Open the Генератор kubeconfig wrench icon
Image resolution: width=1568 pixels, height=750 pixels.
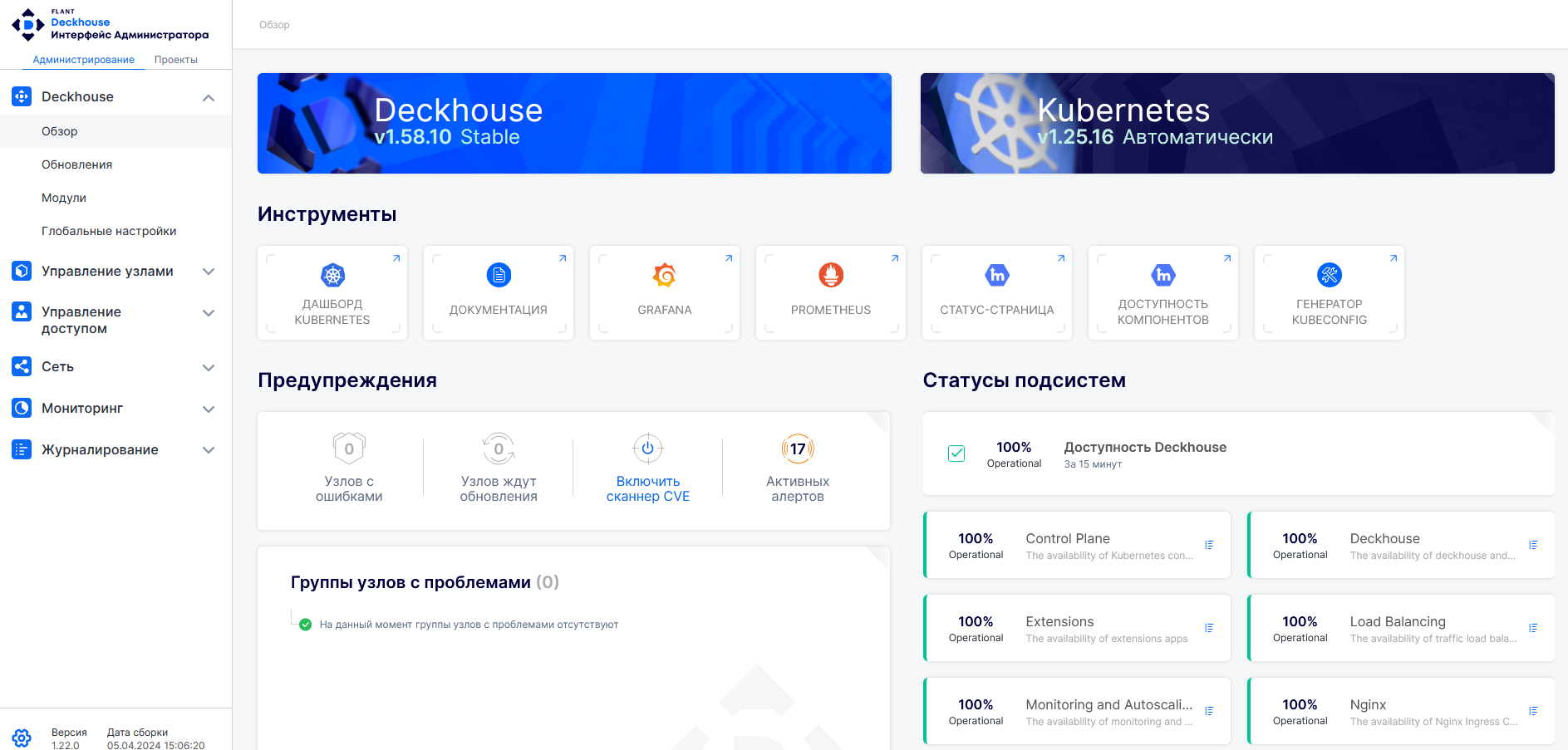click(x=1330, y=275)
